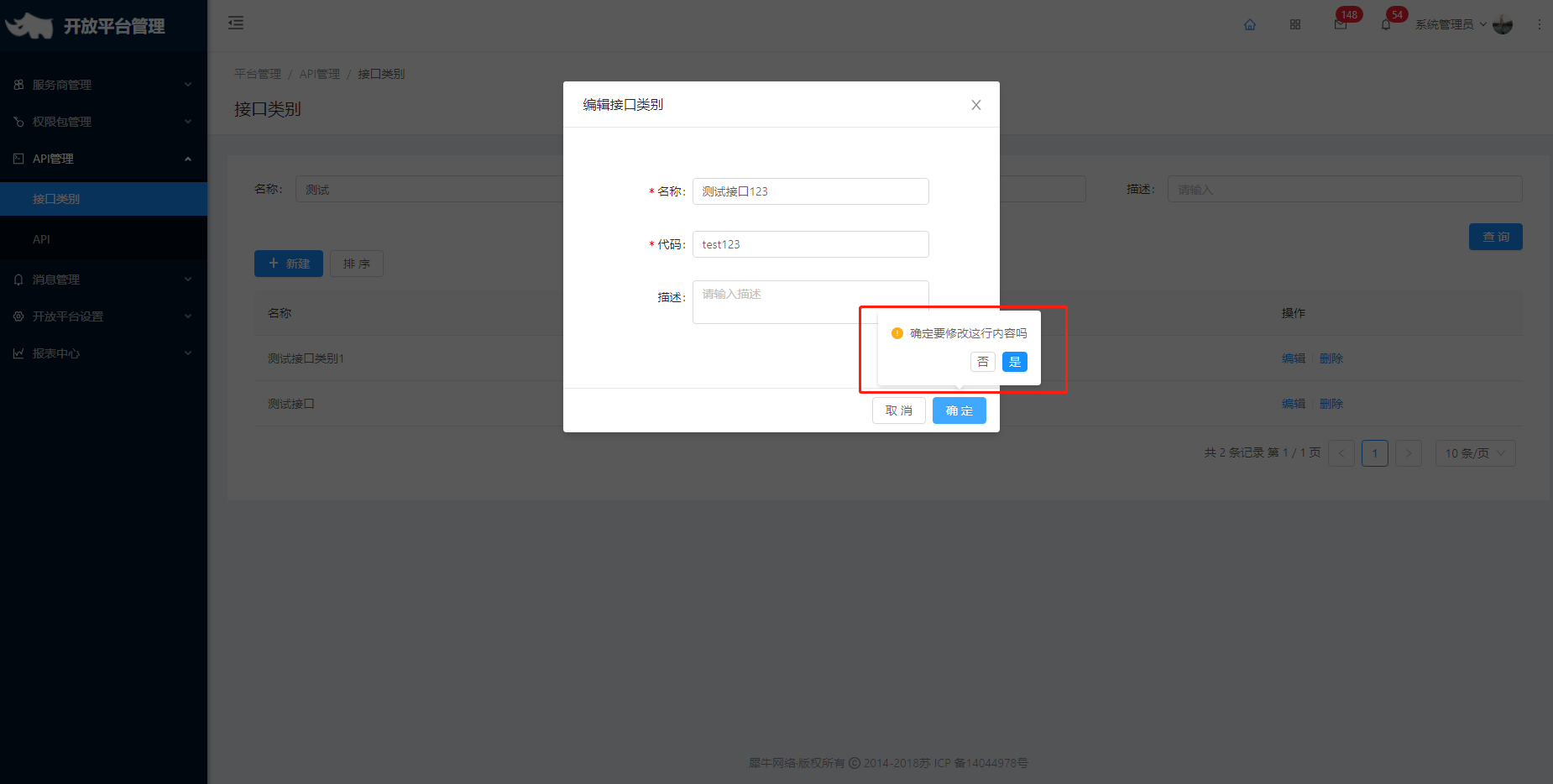The width and height of the screenshot is (1553, 784).
Task: Click the 名称 column header
Action: click(280, 313)
